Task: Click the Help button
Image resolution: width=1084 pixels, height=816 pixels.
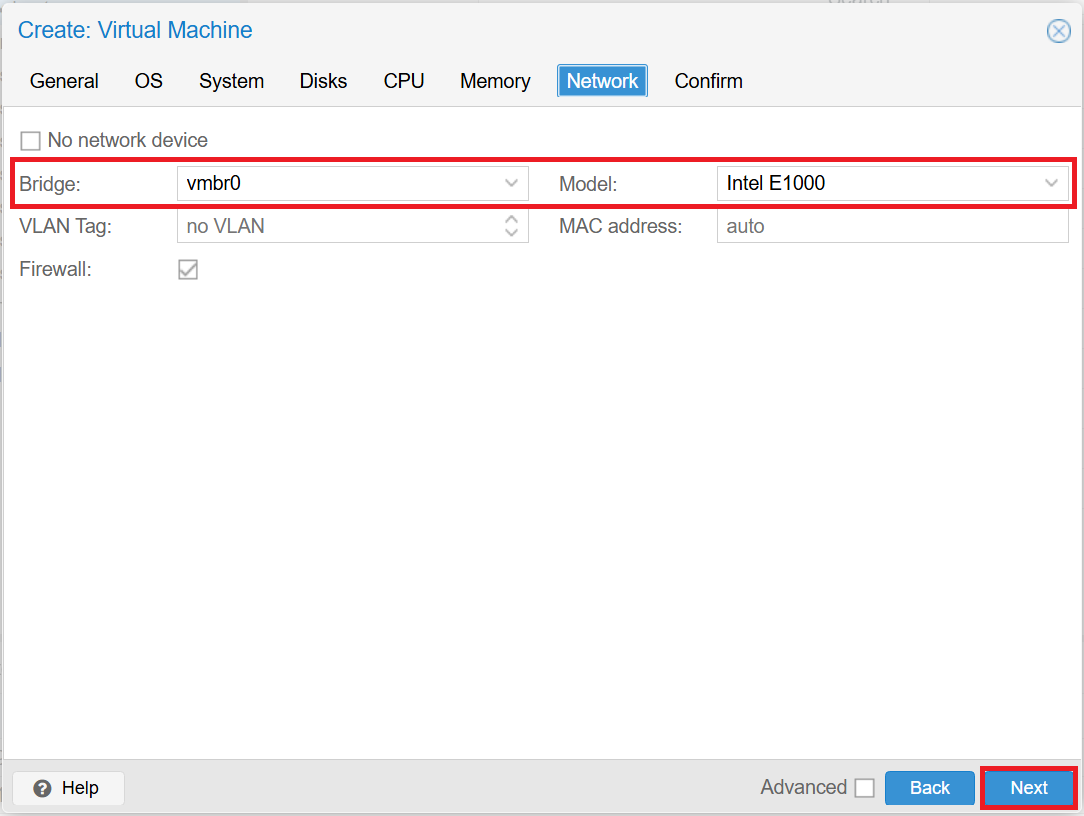Action: click(67, 788)
